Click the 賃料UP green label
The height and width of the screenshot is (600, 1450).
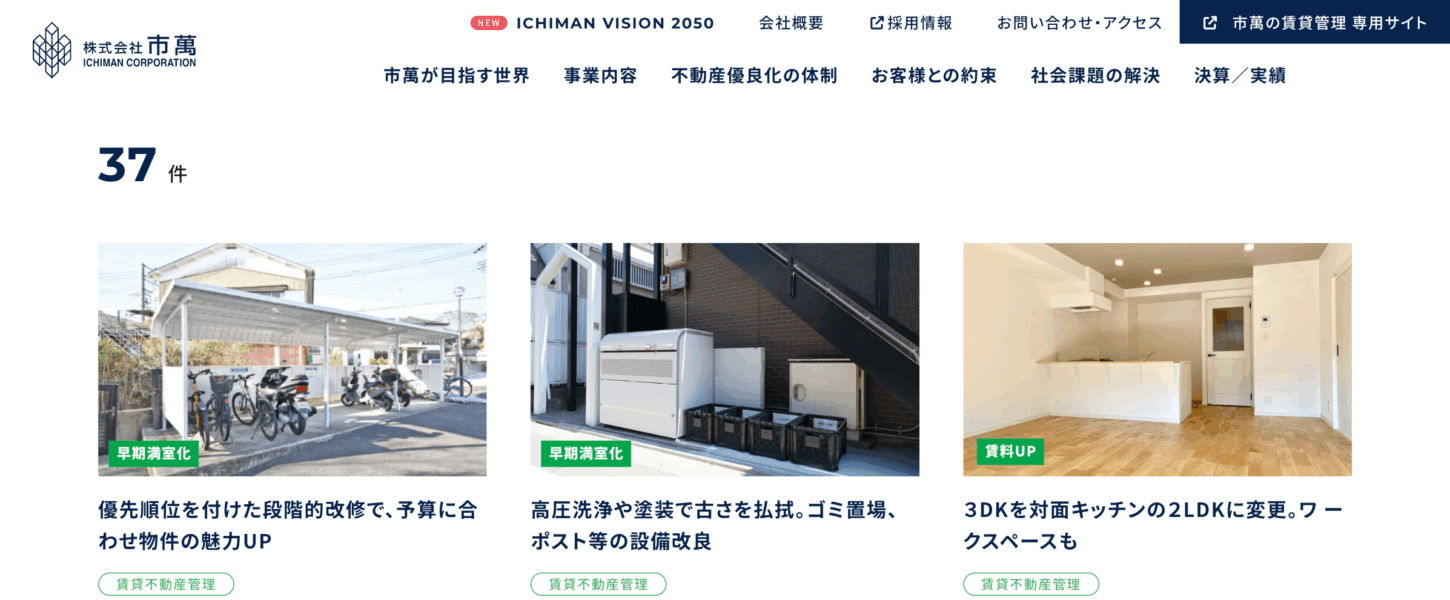point(1010,451)
